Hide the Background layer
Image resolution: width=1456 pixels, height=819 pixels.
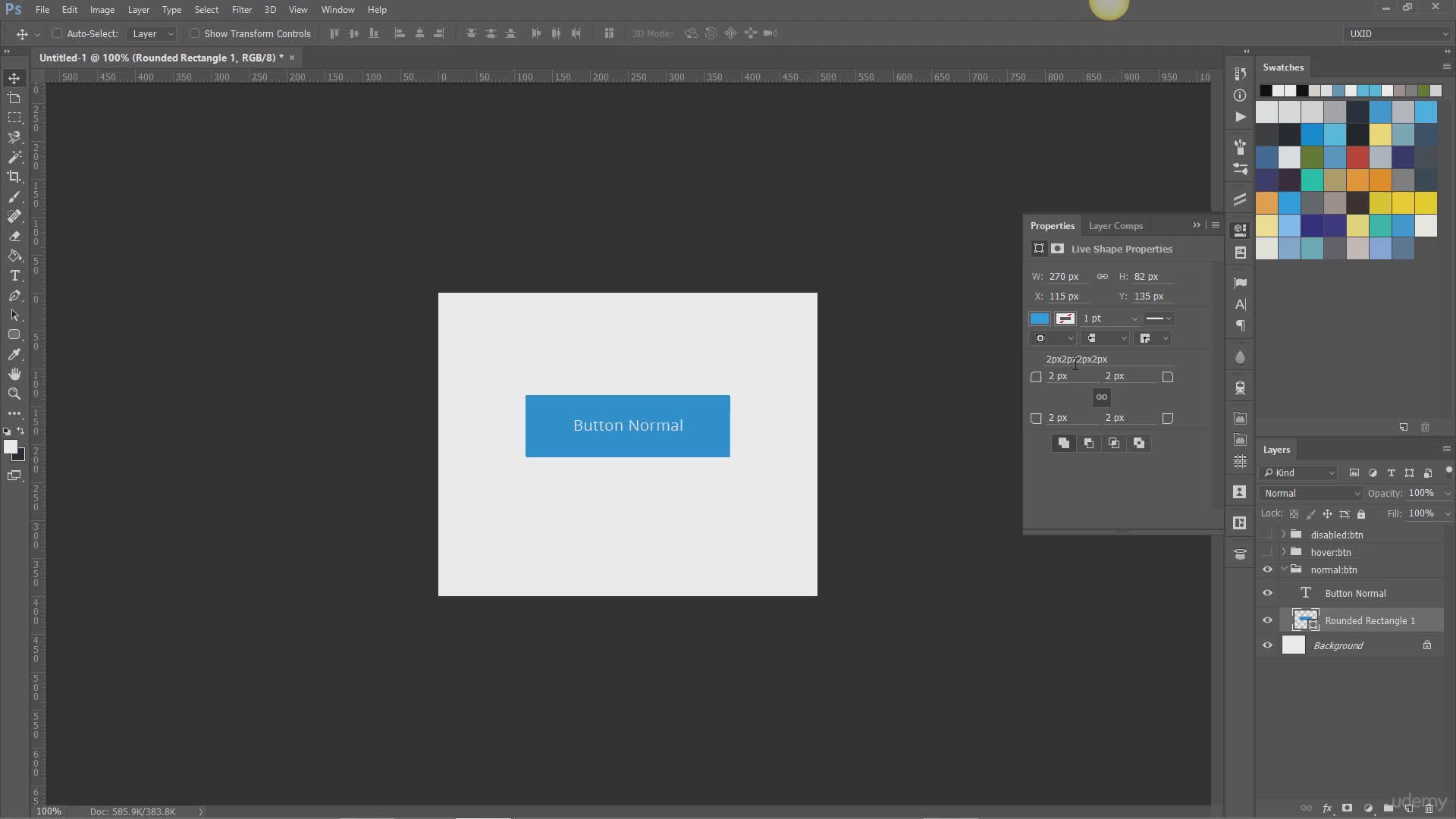[x=1267, y=645]
